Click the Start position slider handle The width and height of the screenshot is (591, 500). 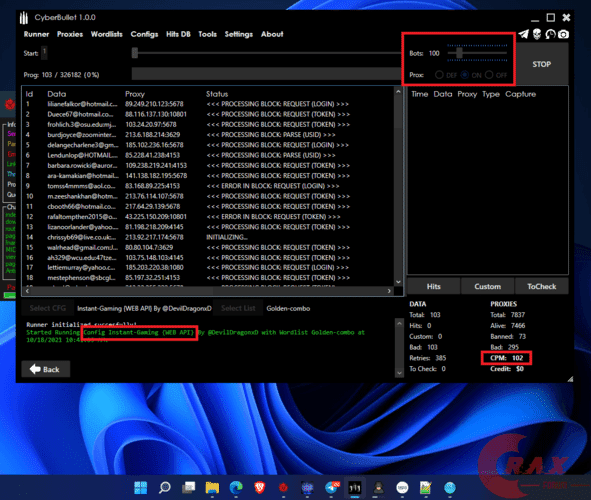(x=135, y=53)
